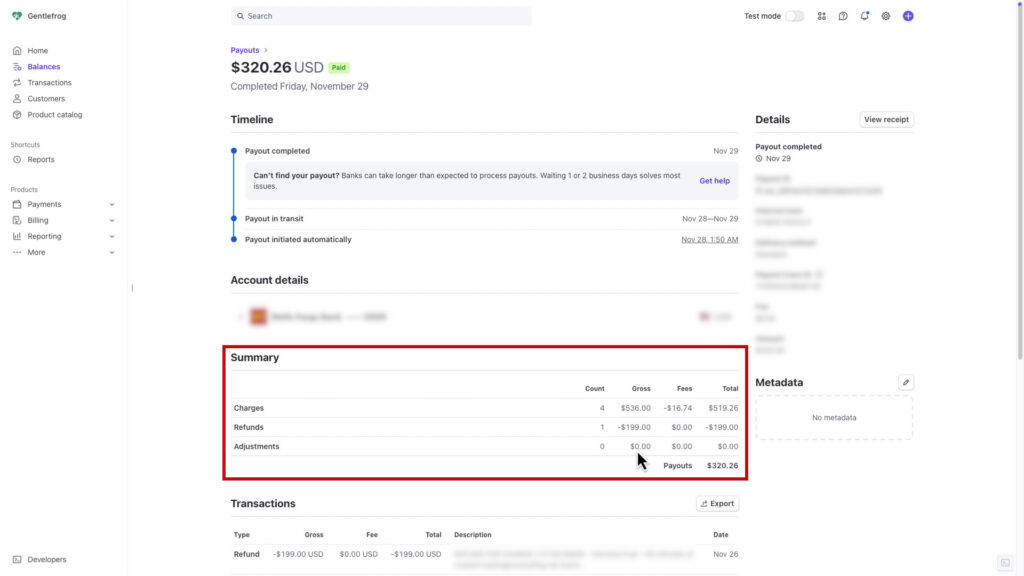1024x576 pixels.
Task: Open Reports from Shortcuts
Action: pyautogui.click(x=40, y=159)
